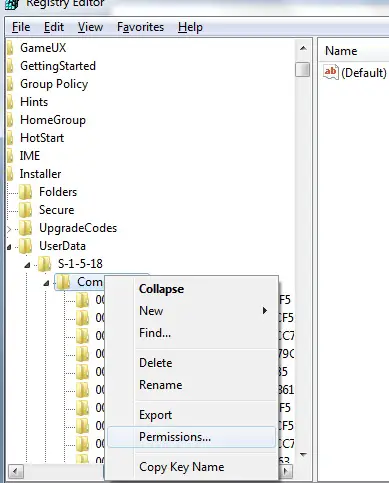Viewport: 389px width, 483px height.
Task: Click the Folders key folder icon
Action: pos(25,192)
